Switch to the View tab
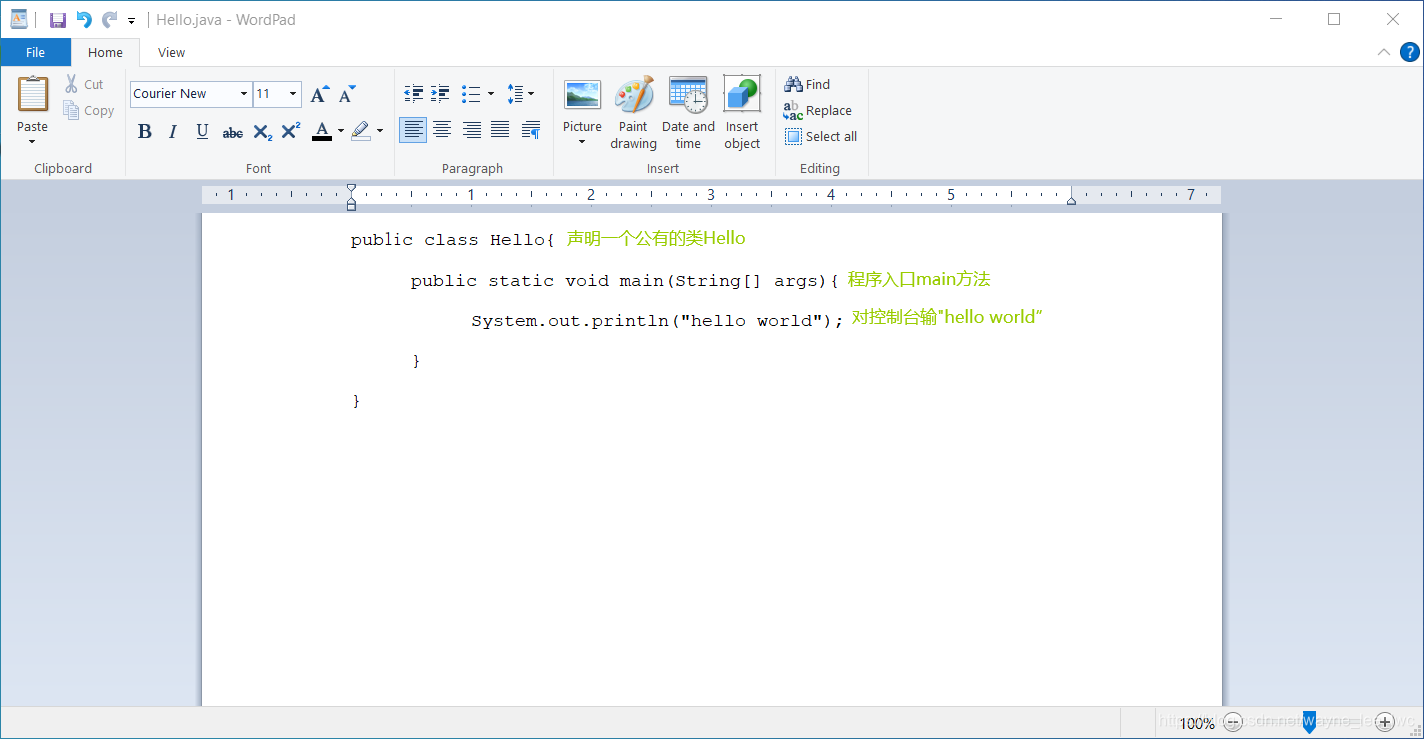 [x=171, y=53]
